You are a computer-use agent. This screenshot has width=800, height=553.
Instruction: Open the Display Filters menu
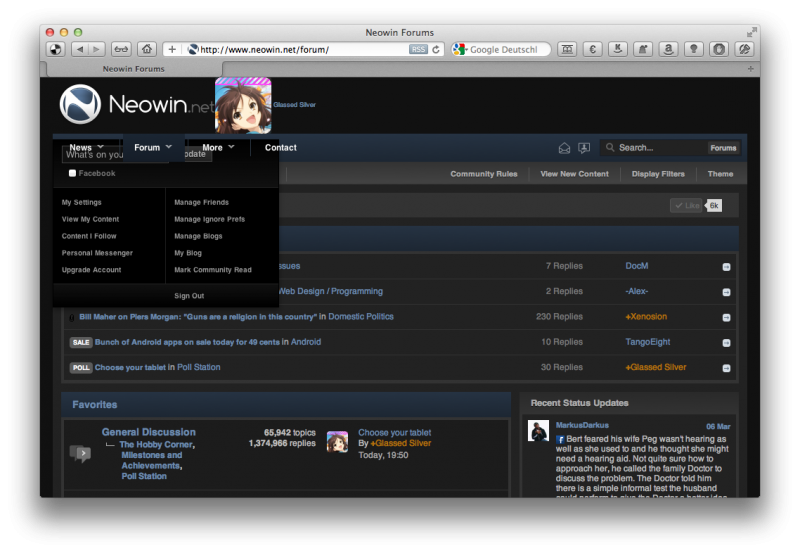pyautogui.click(x=658, y=174)
